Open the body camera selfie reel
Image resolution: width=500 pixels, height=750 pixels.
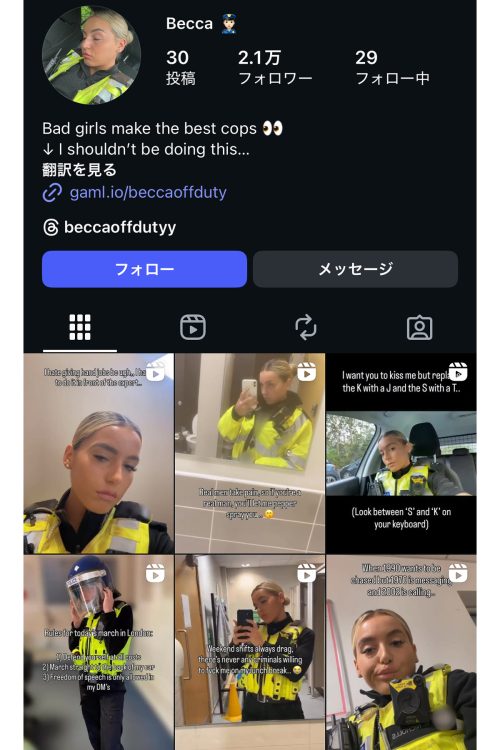coord(401,652)
